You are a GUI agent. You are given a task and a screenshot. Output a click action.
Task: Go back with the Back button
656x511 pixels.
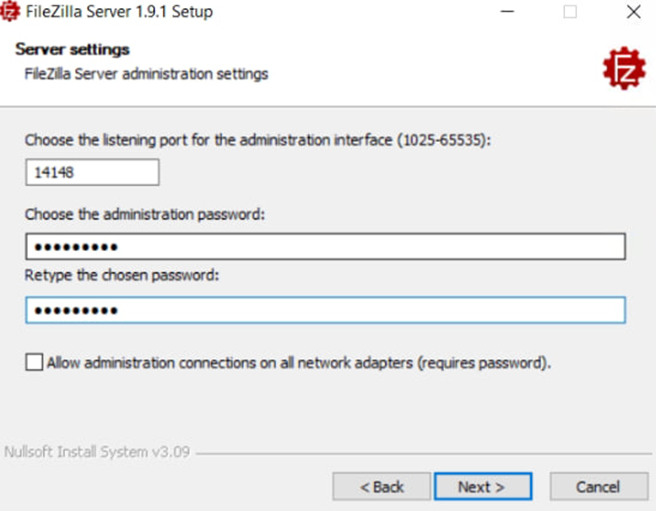[382, 487]
